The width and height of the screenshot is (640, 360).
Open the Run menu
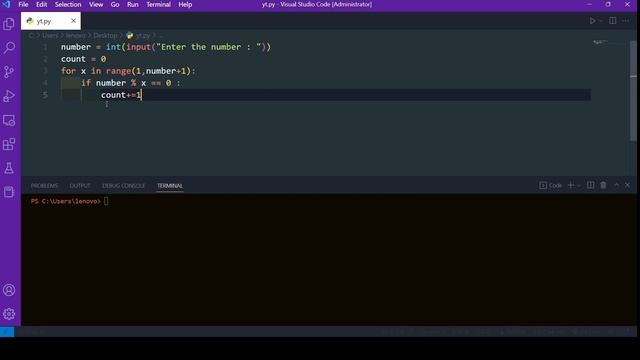point(133,4)
